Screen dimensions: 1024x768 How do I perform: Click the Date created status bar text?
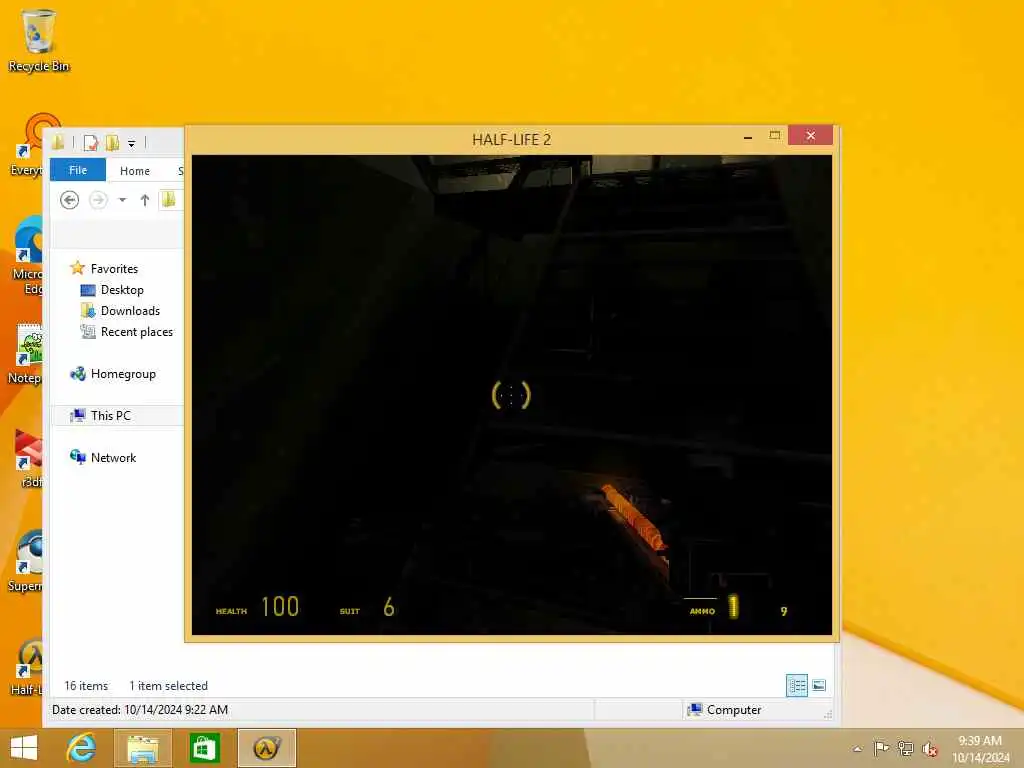click(x=140, y=710)
